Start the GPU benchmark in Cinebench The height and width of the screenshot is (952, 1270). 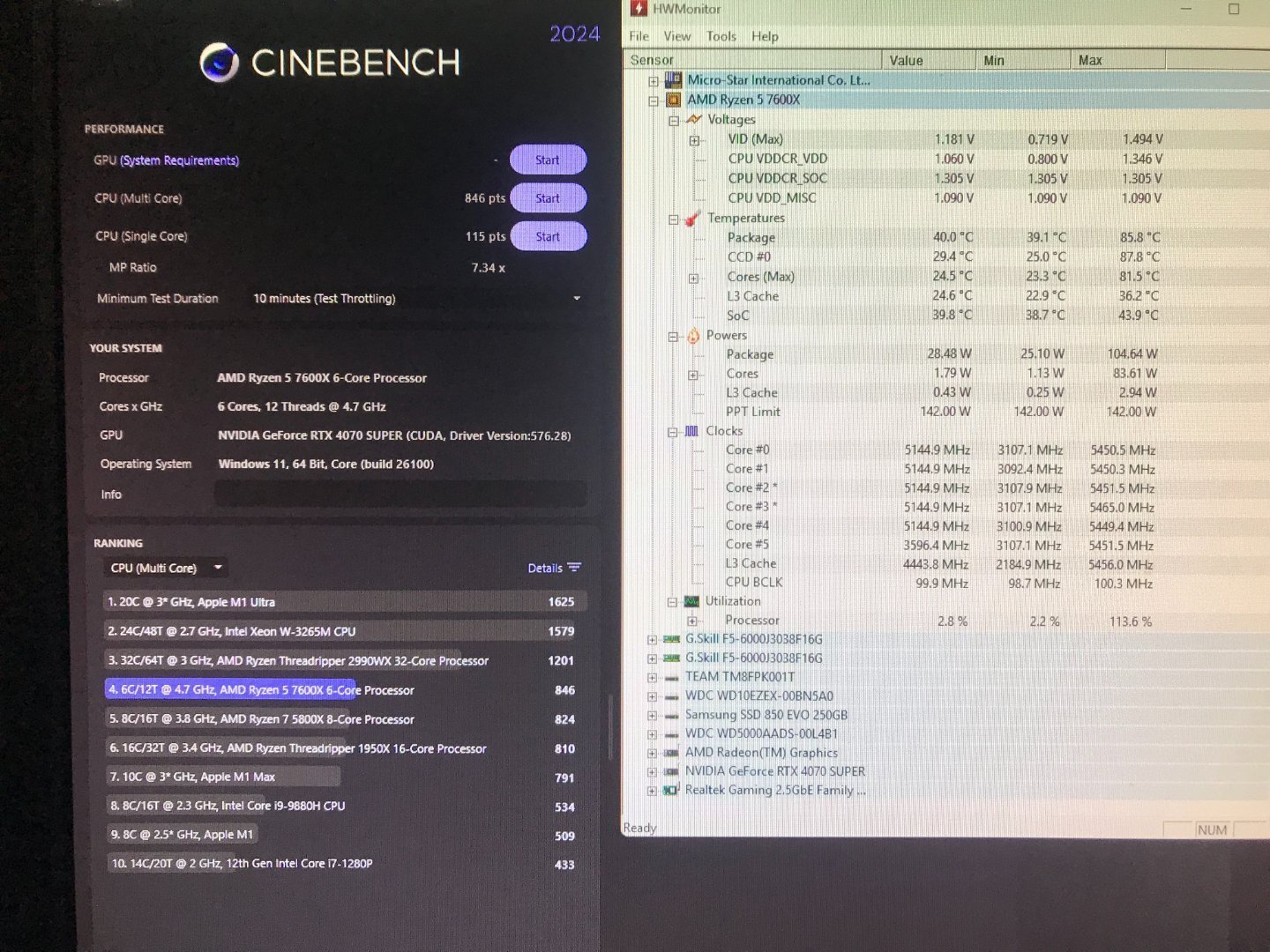pos(548,160)
